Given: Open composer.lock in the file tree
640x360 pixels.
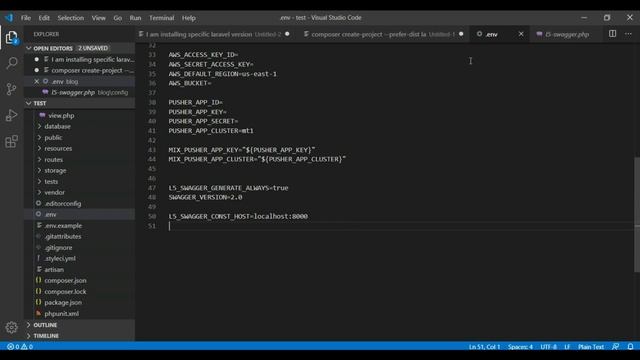Looking at the screenshot, I should point(65,291).
